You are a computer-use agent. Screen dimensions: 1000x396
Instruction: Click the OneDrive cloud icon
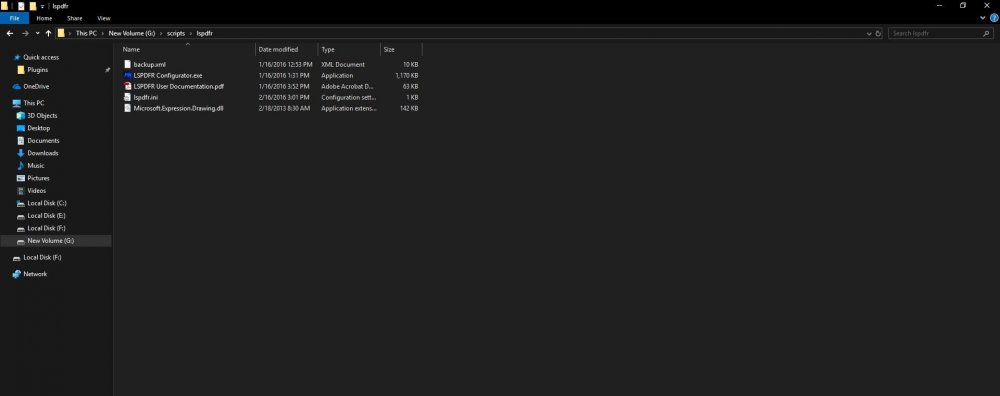[x=17, y=87]
